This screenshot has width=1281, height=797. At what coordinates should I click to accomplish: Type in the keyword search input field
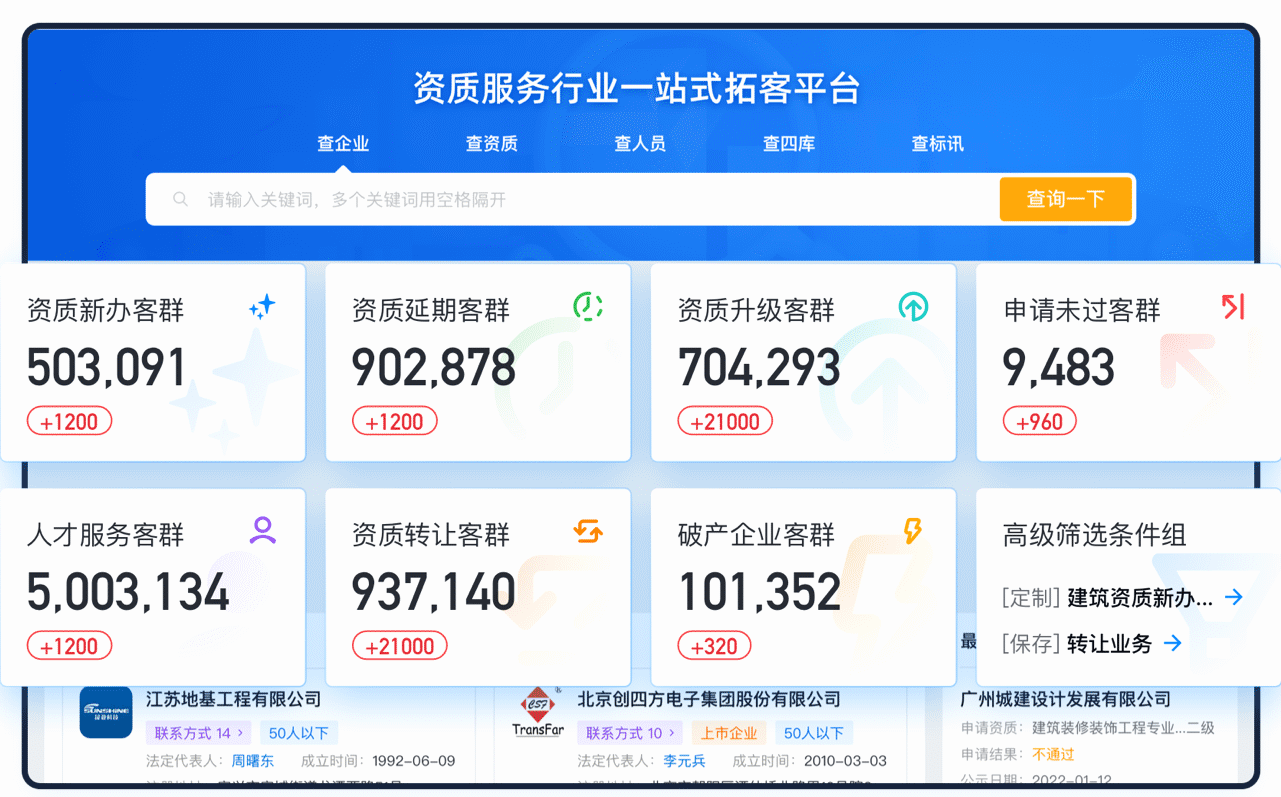pyautogui.click(x=590, y=200)
